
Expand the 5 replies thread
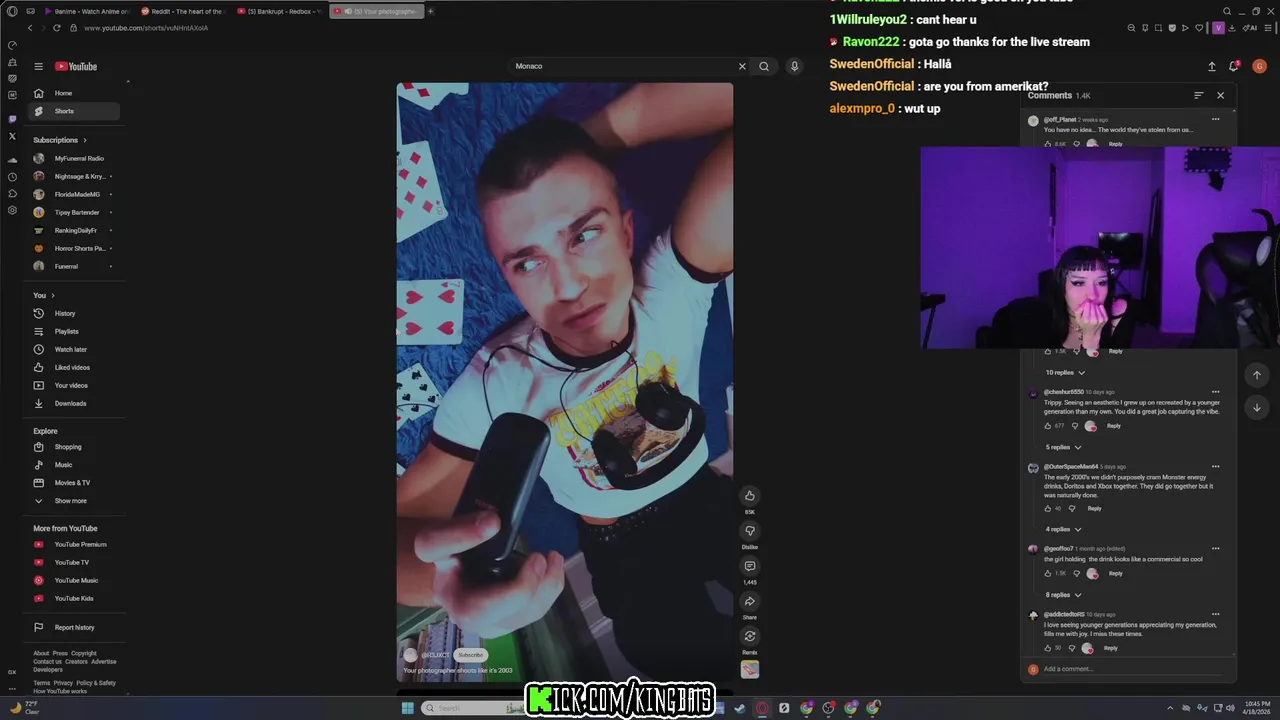tap(1063, 447)
